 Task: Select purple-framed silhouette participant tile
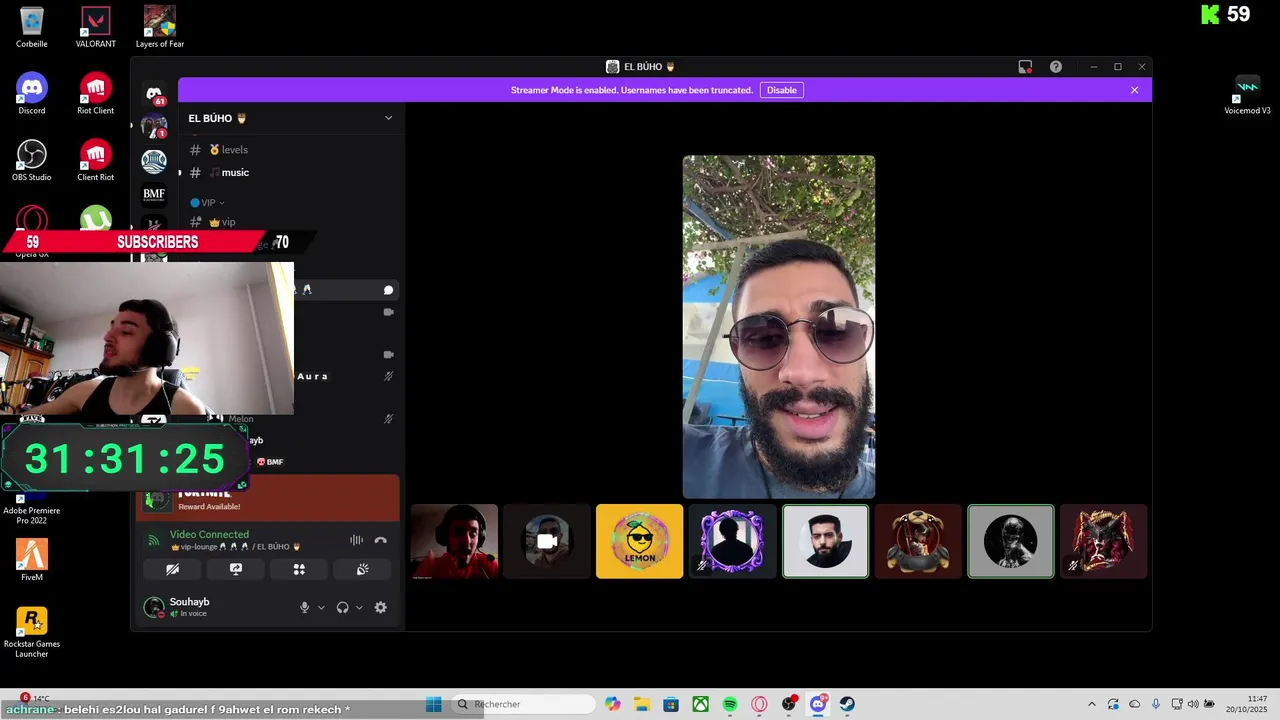click(733, 541)
